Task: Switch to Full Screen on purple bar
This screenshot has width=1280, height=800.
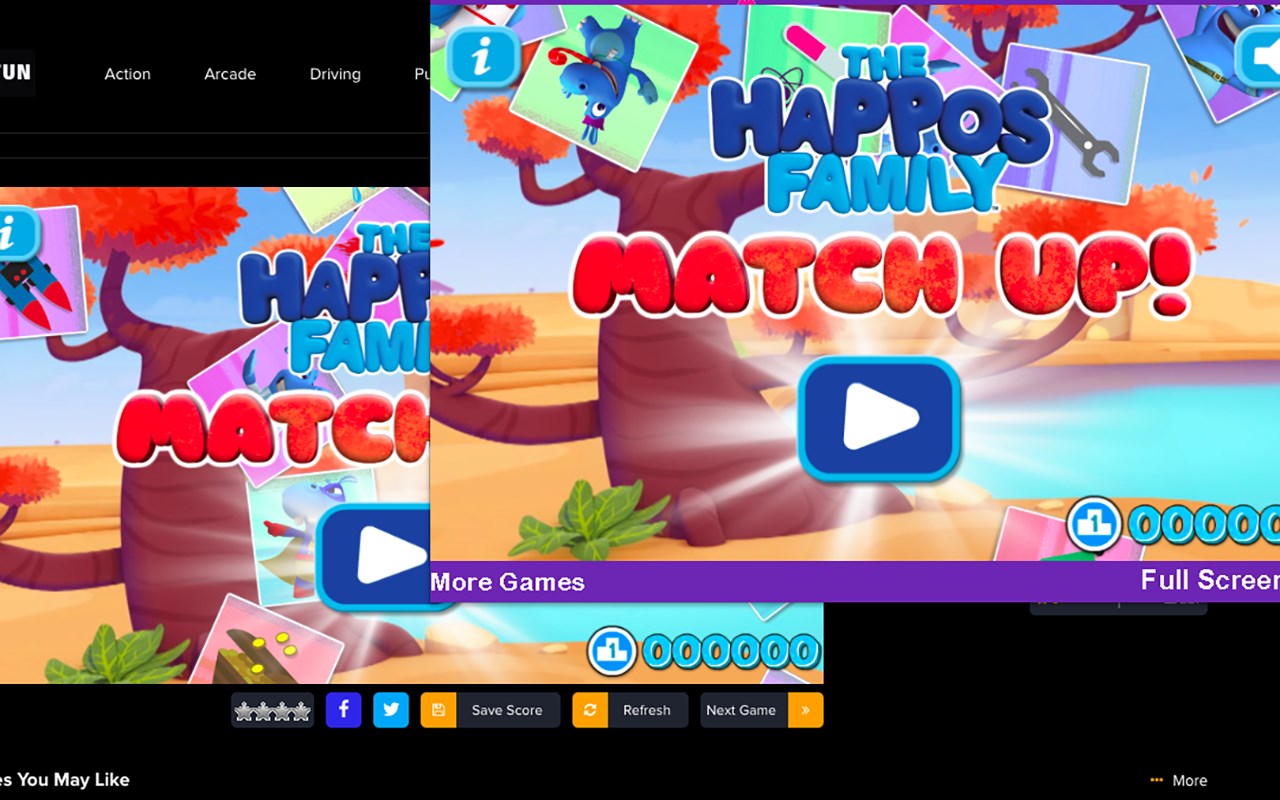Action: [x=1210, y=581]
